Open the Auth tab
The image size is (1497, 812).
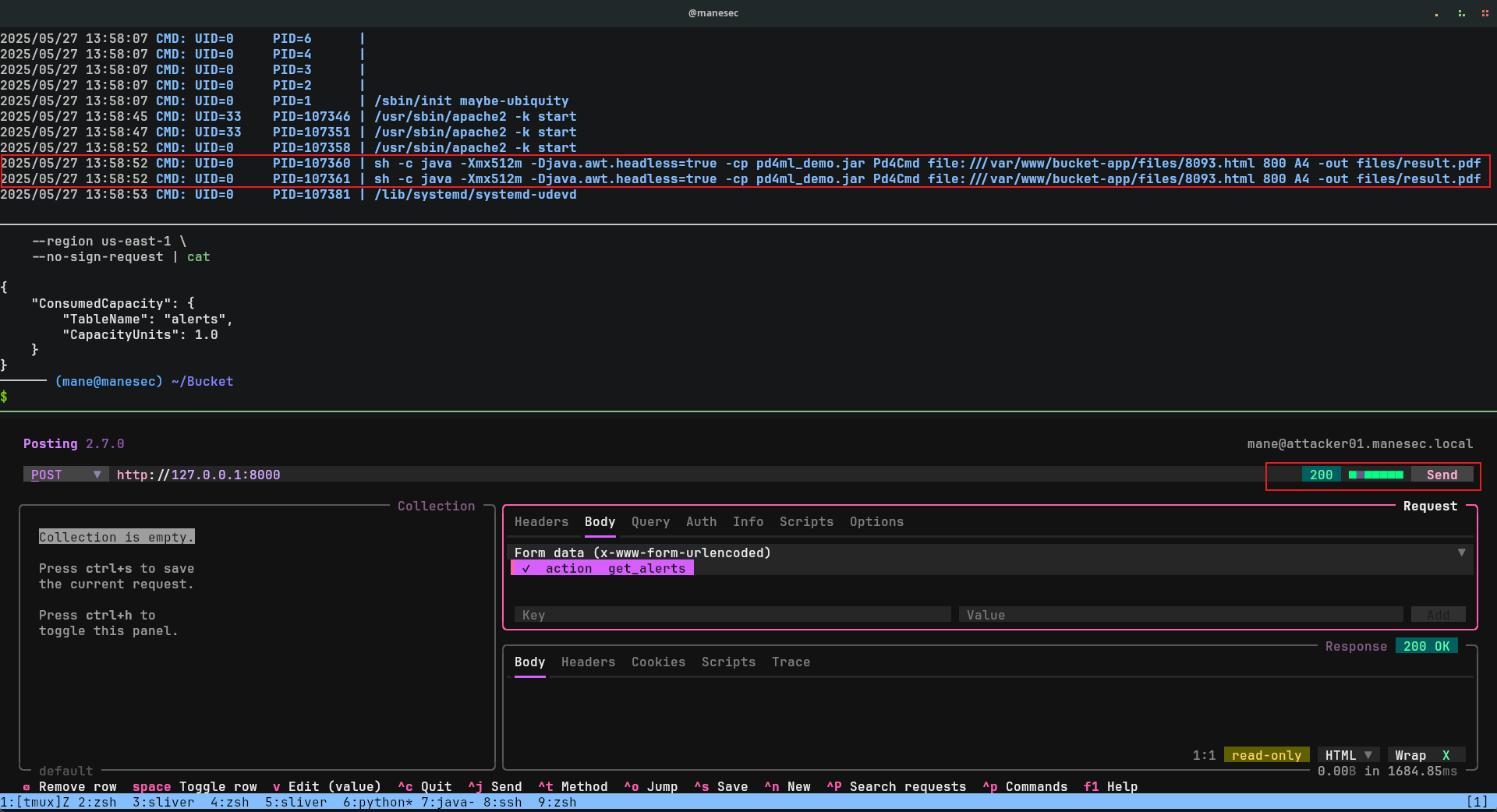pos(701,522)
